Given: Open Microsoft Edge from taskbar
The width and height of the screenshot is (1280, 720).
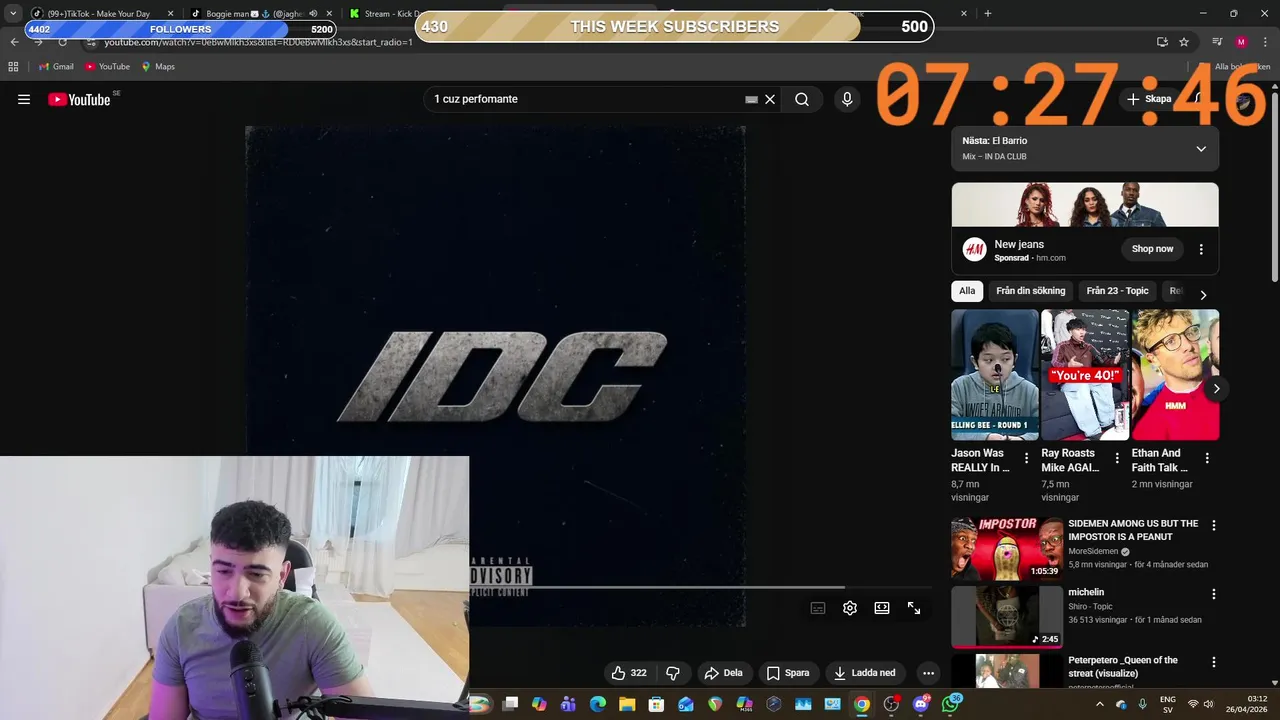Looking at the screenshot, I should click(x=598, y=704).
